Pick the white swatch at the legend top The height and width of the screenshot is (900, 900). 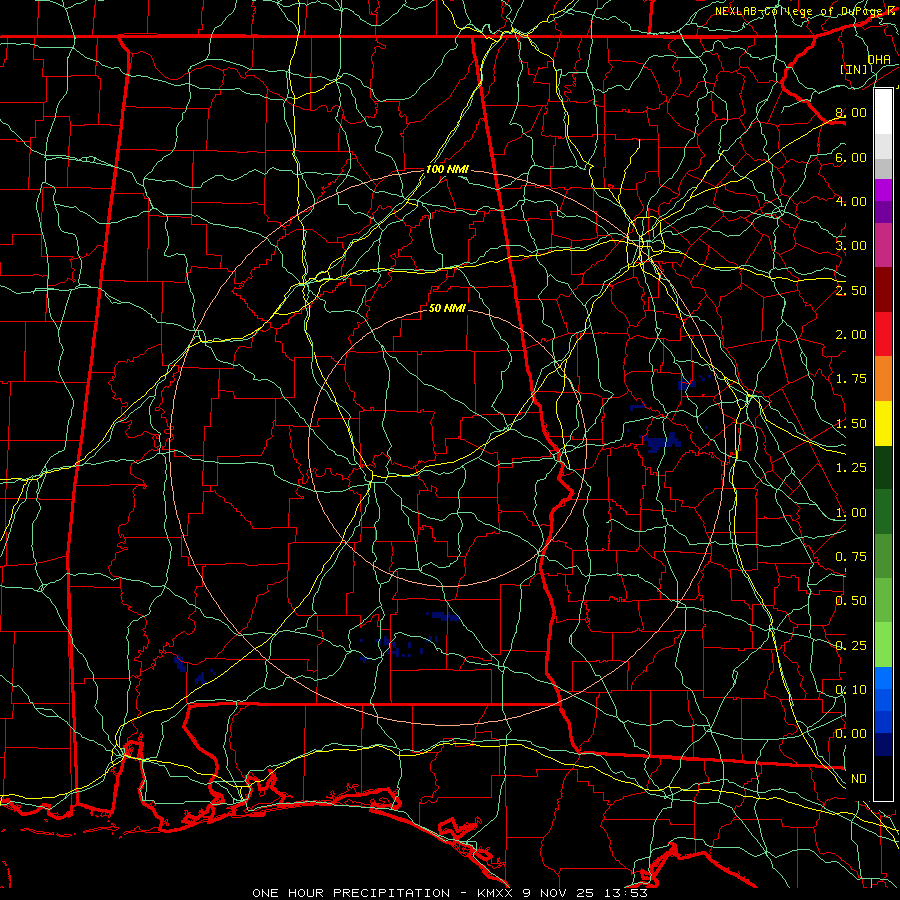pos(883,112)
